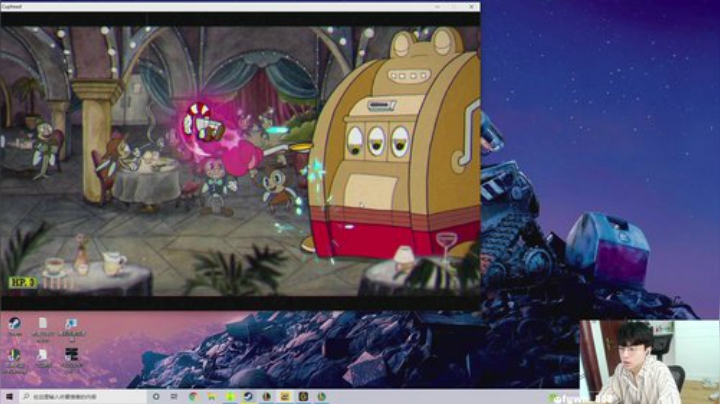Open File Explorer from the taskbar
Screen dimensions: 720x404
(x=212, y=396)
